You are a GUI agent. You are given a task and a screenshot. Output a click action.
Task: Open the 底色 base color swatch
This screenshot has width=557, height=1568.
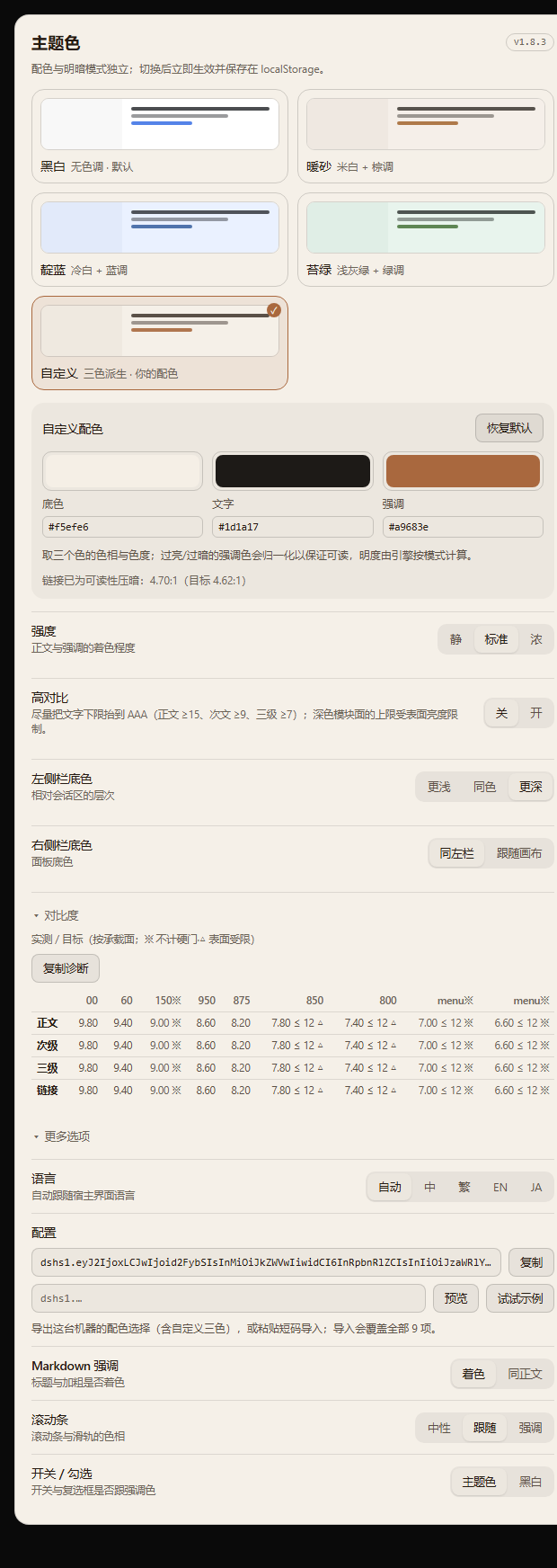click(122, 471)
